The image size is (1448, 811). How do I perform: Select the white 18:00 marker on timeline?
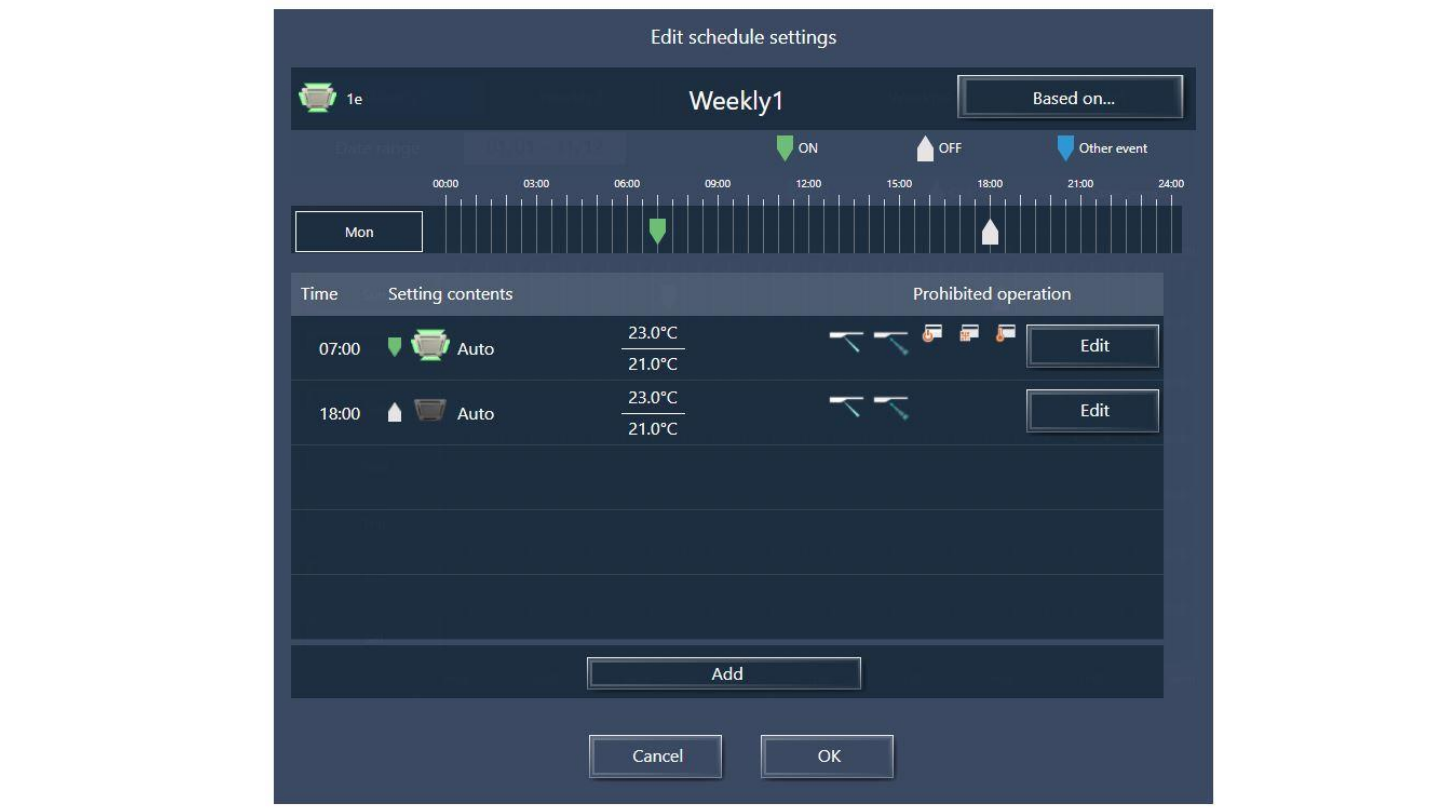click(x=990, y=232)
